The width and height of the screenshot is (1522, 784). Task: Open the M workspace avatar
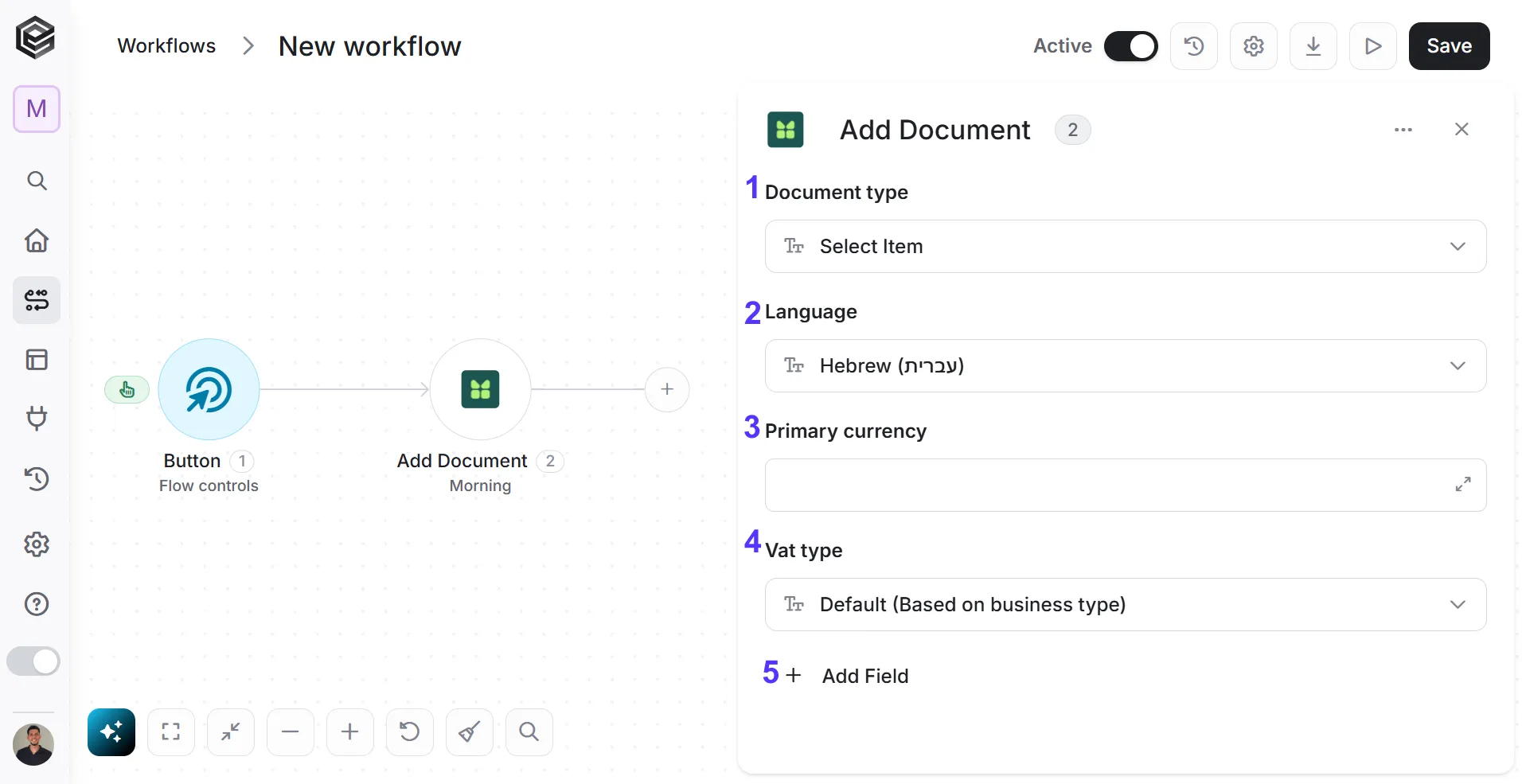pos(37,109)
